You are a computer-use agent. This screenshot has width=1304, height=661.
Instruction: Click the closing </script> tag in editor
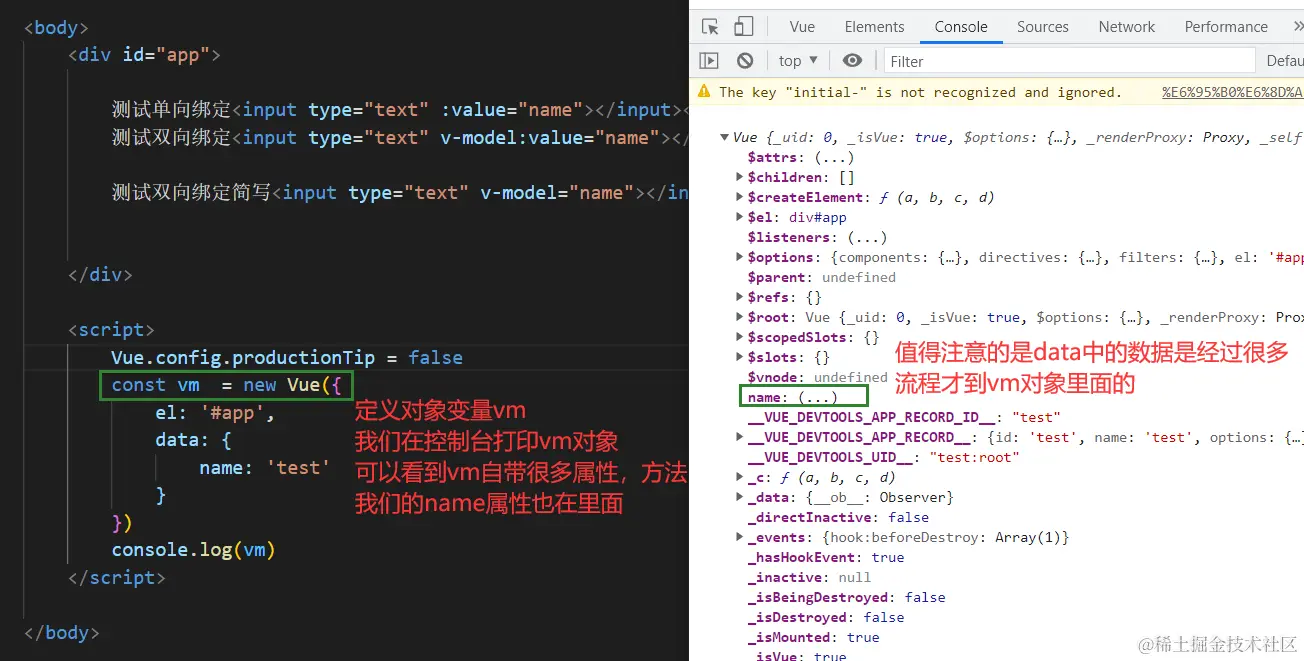pyautogui.click(x=116, y=577)
